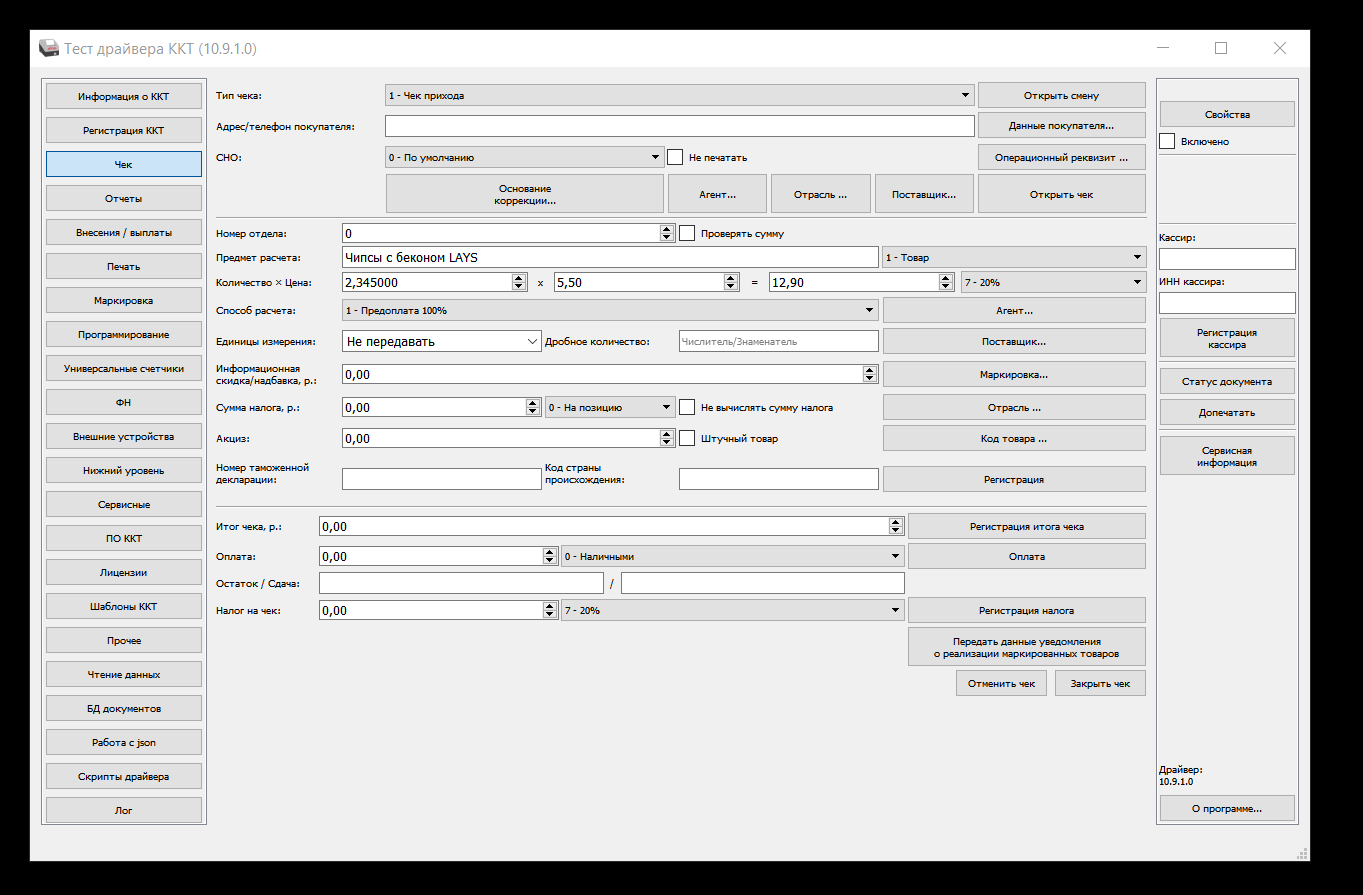Viewport: 1363px width, 895px height.
Task: Click the printer app icon in title bar
Action: [48, 48]
